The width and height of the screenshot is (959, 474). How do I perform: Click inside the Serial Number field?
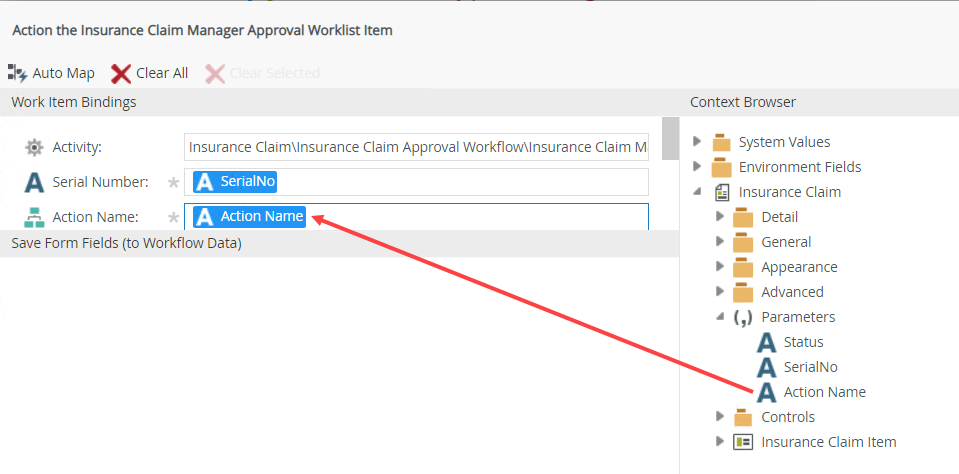point(417,182)
